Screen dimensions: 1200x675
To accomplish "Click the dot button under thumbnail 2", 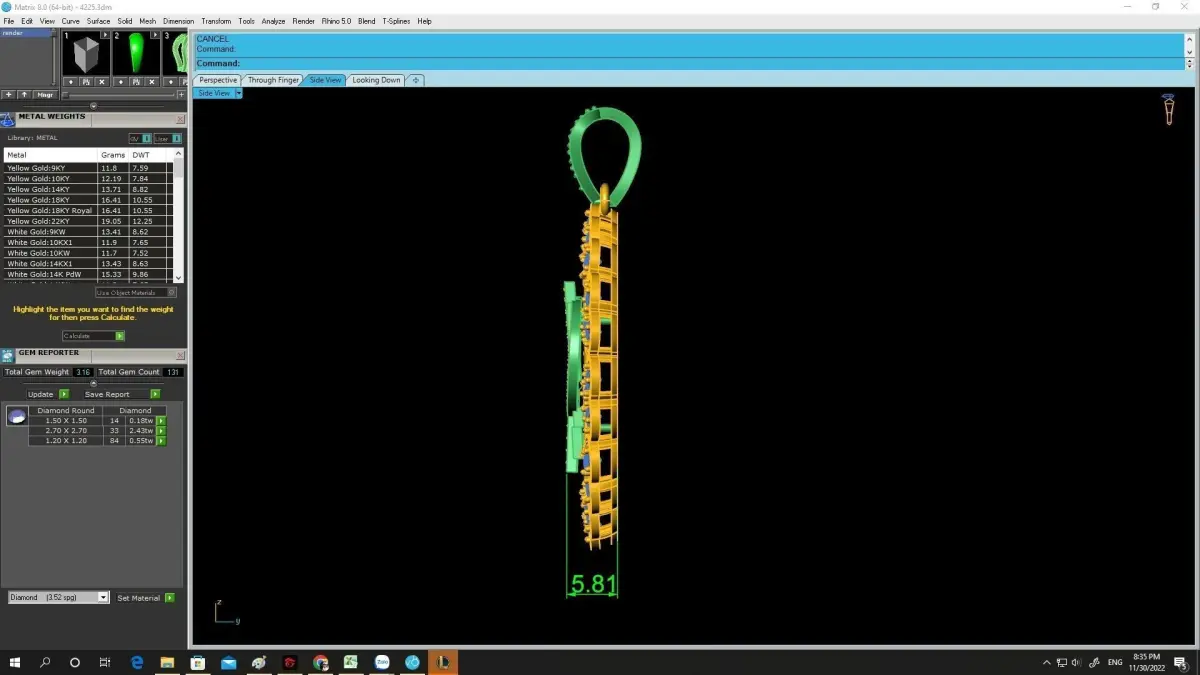I will click(121, 82).
